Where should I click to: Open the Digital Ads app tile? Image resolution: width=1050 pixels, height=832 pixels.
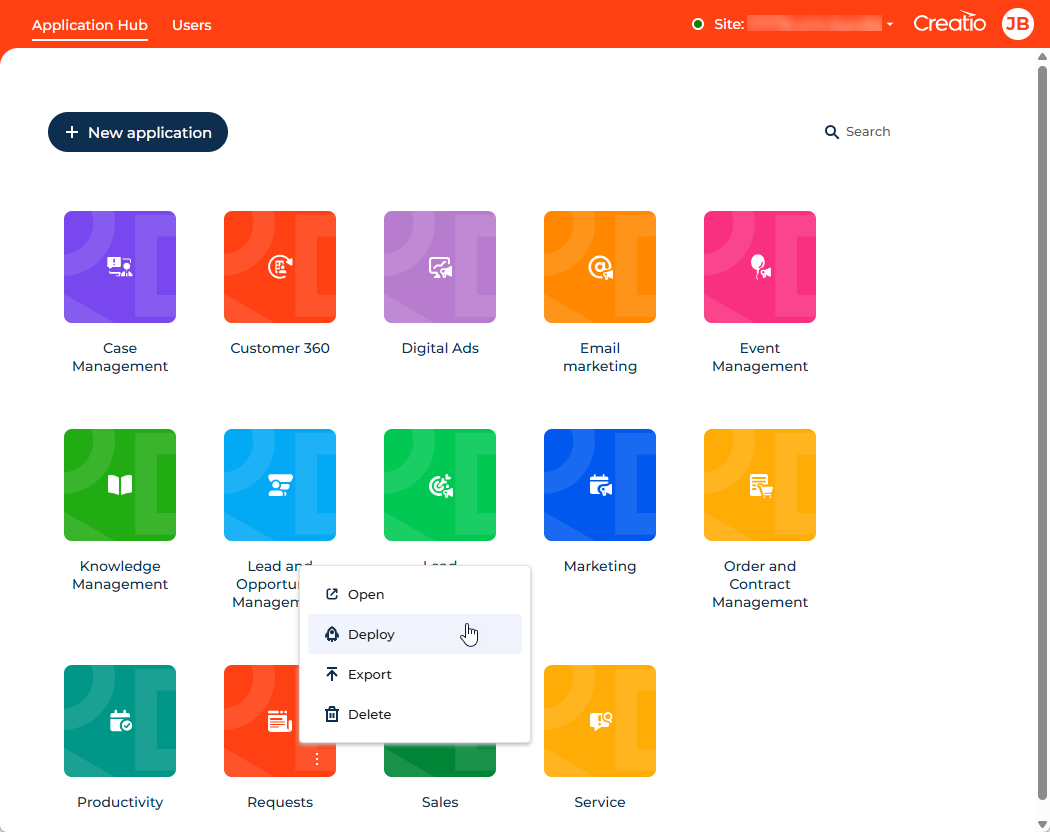click(x=440, y=267)
